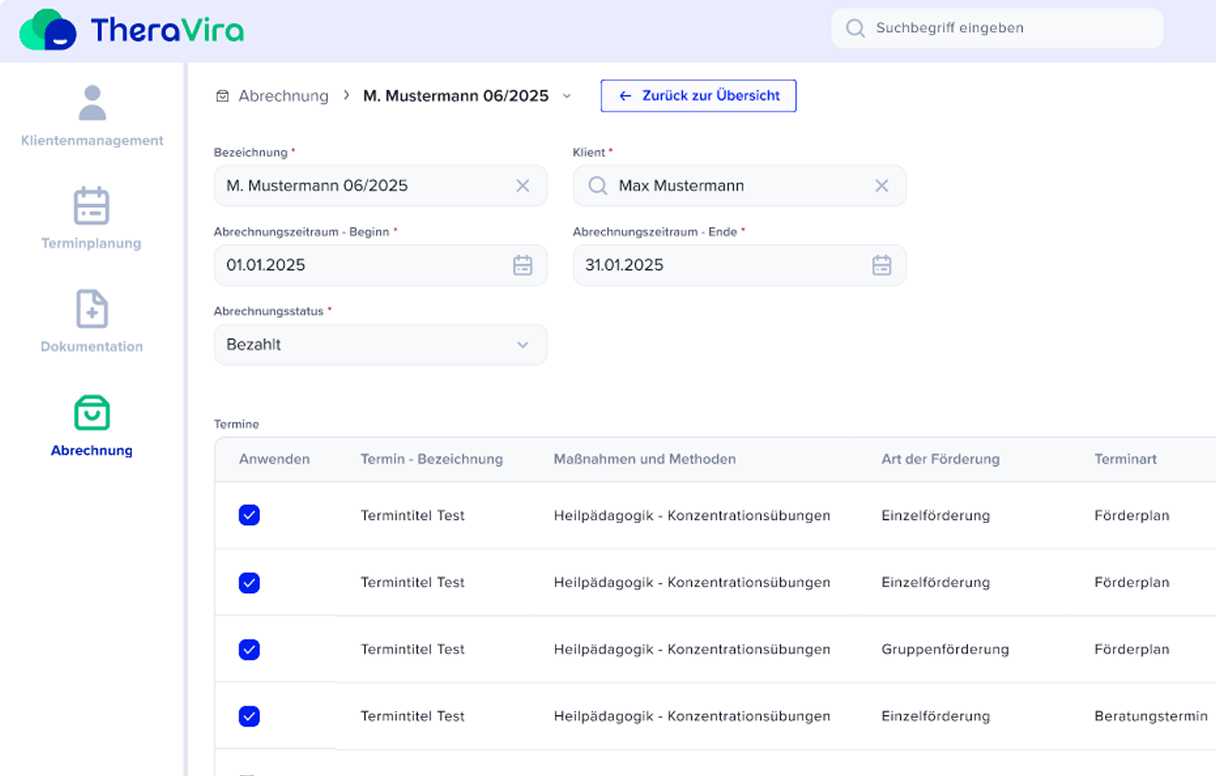The height and width of the screenshot is (776, 1216).
Task: Uncheck Anwenden for the first Termintitel Test row
Action: [249, 515]
